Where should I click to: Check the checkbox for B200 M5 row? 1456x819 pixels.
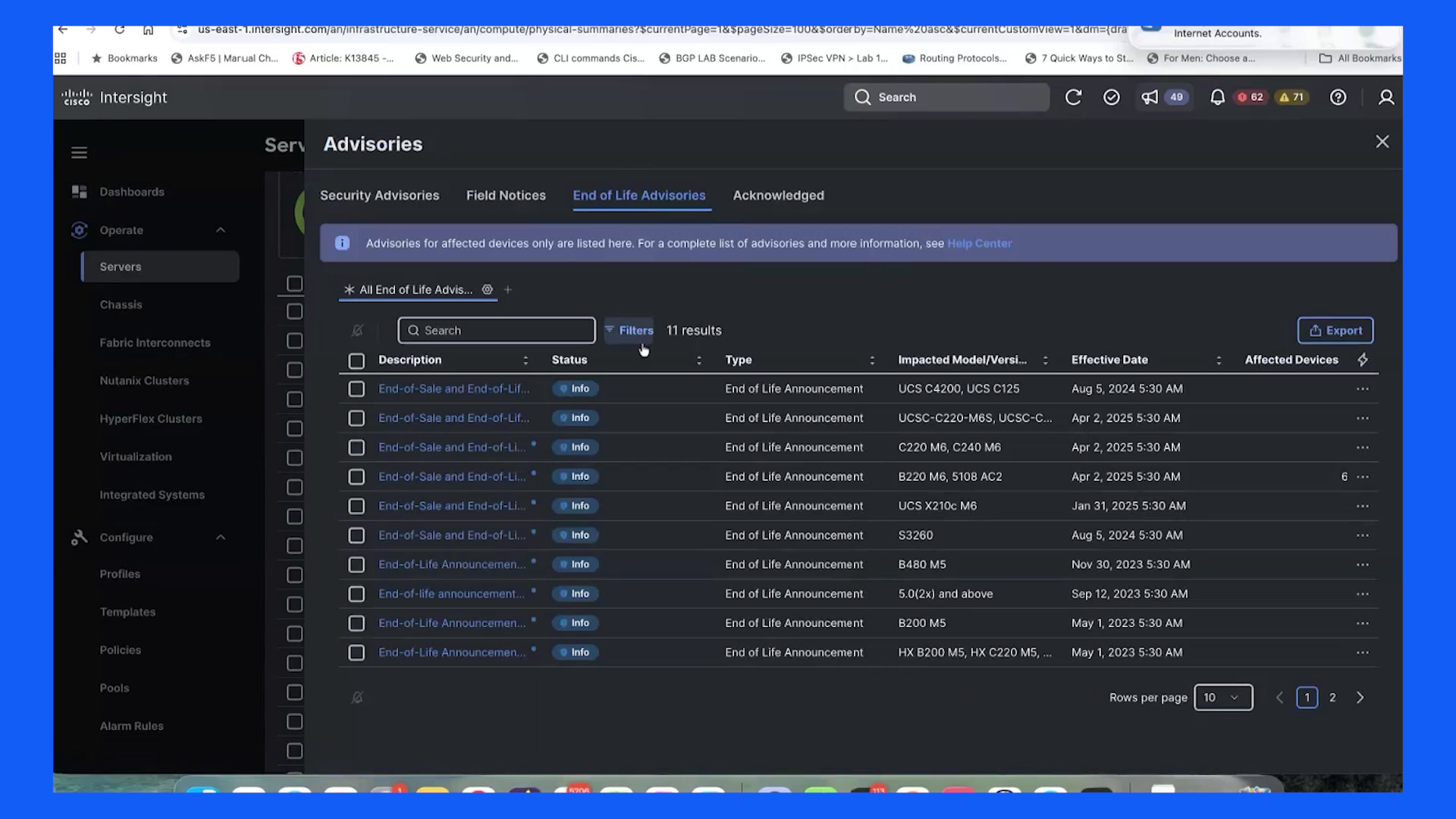pyautogui.click(x=356, y=623)
